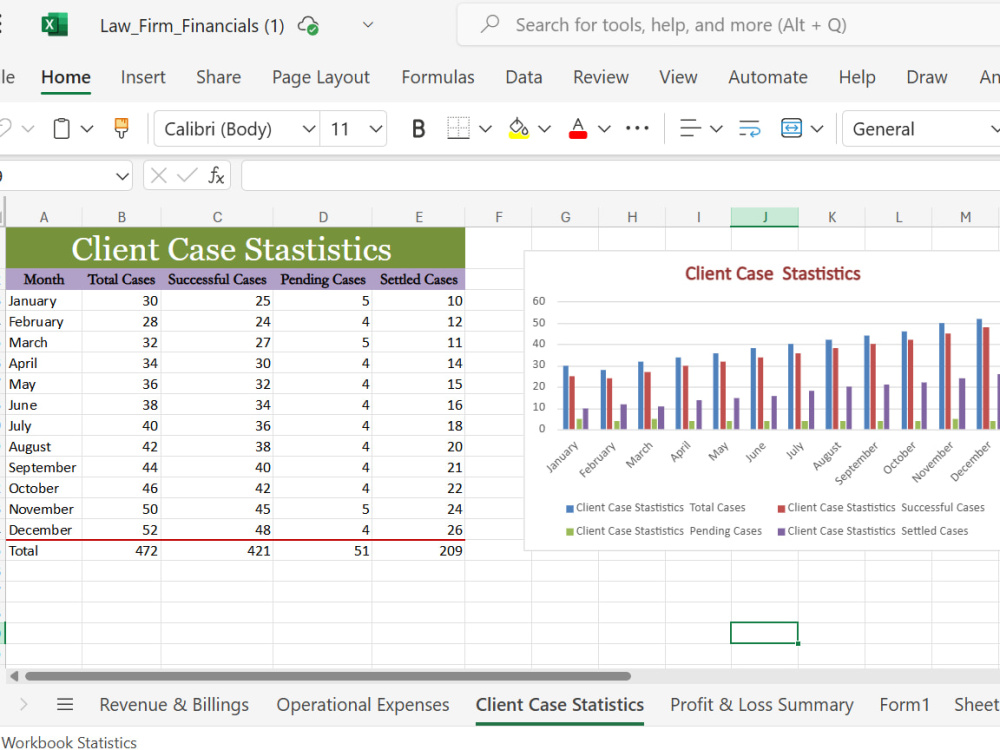Image resolution: width=1000 pixels, height=750 pixels.
Task: Open the Draw tab
Action: pyautogui.click(x=927, y=77)
